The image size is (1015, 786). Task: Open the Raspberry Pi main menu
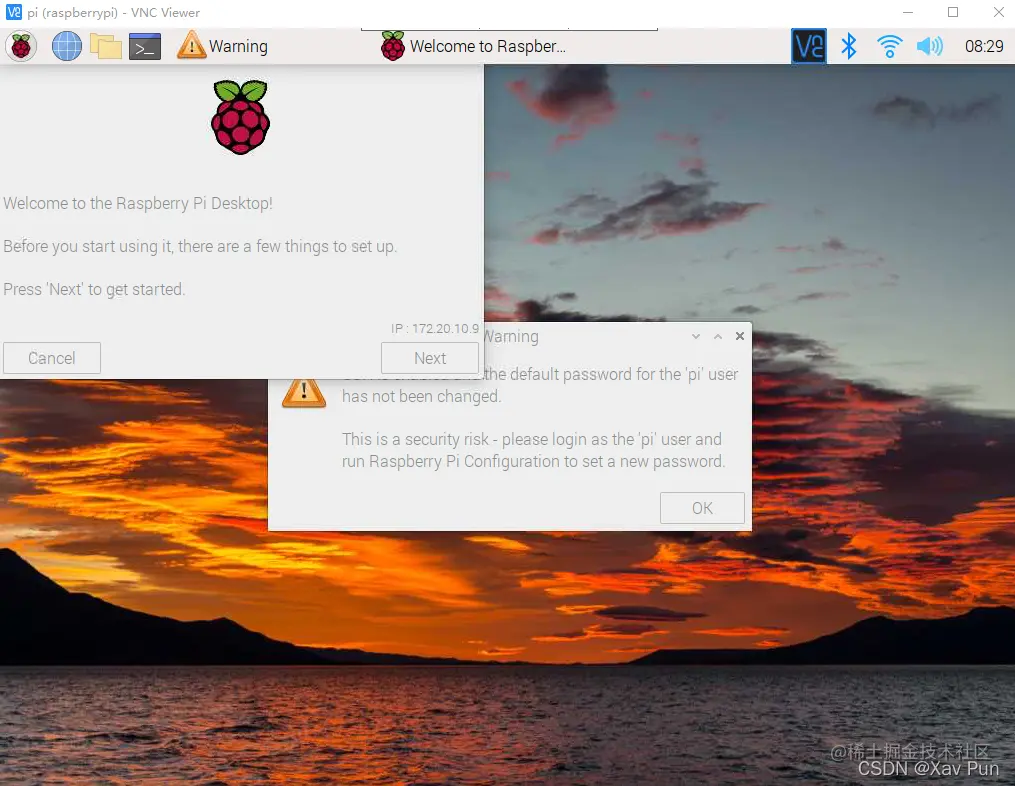21,47
